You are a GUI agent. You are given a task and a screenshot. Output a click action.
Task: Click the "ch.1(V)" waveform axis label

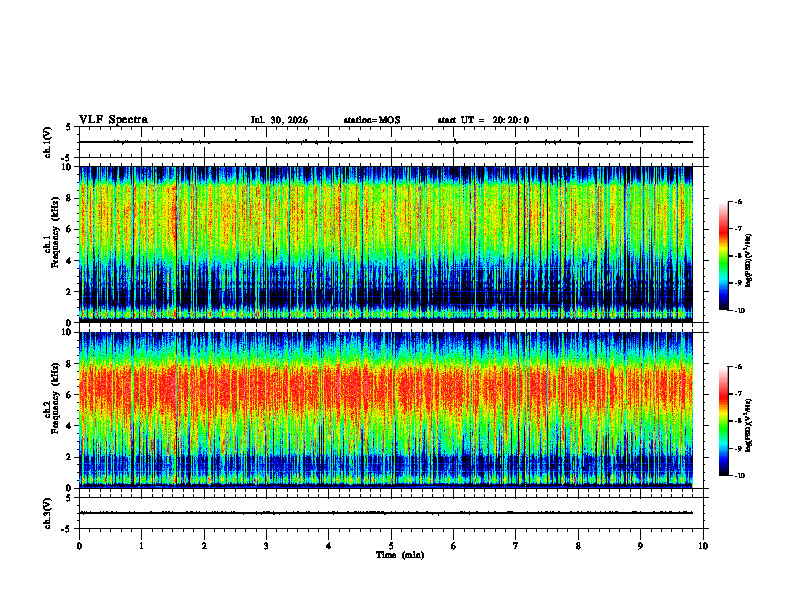[48, 142]
